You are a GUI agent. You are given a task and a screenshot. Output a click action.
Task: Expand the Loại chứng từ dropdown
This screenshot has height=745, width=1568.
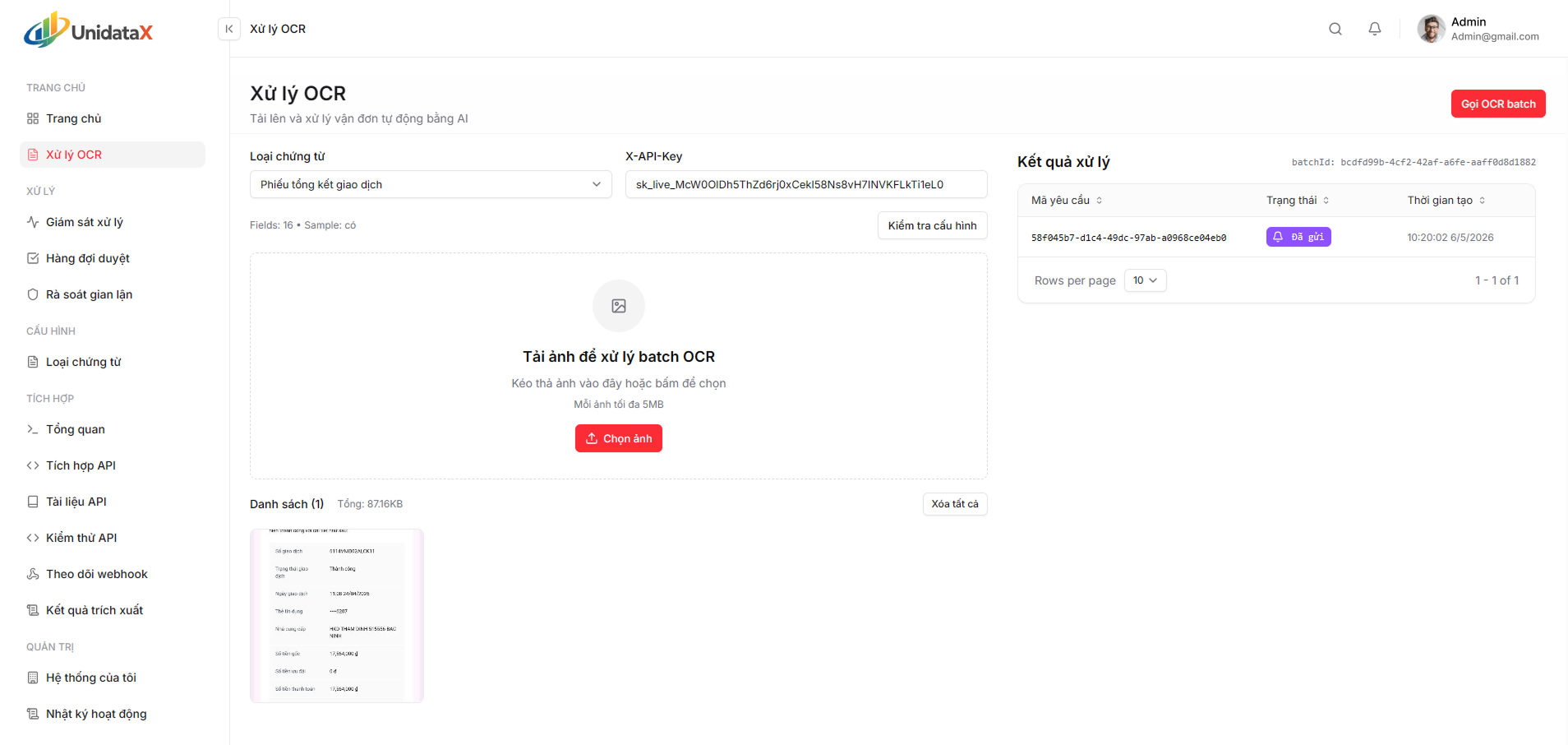[431, 184]
